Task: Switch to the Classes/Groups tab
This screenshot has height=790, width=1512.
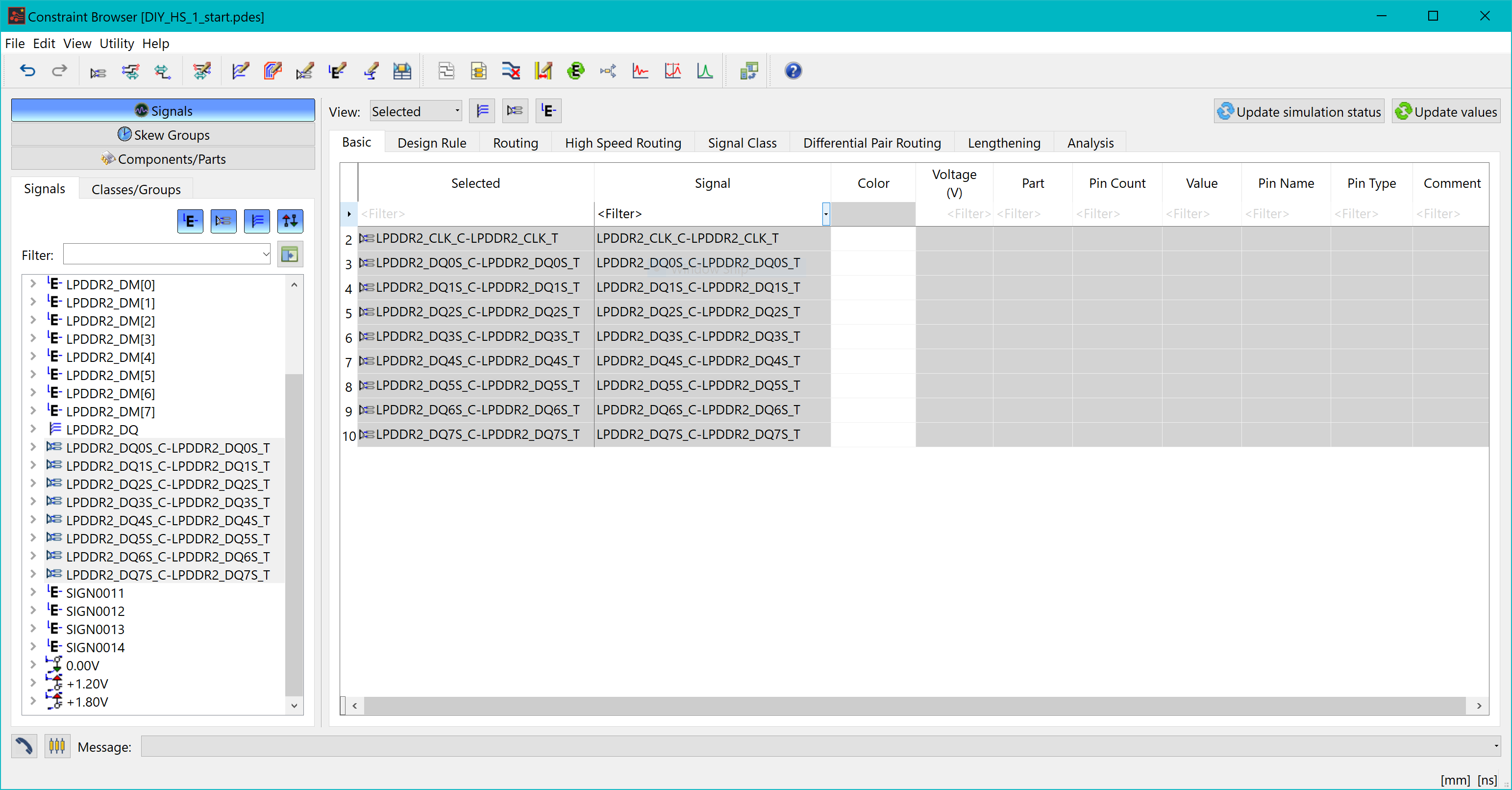Action: pyautogui.click(x=136, y=189)
